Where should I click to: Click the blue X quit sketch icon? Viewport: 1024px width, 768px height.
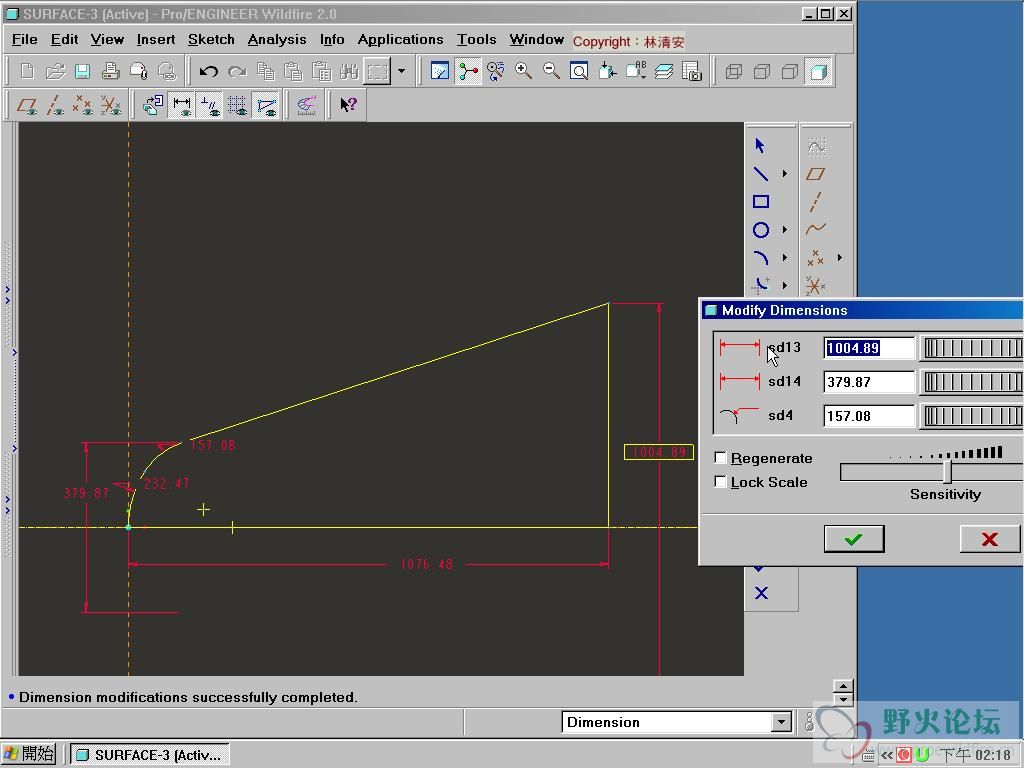[761, 593]
